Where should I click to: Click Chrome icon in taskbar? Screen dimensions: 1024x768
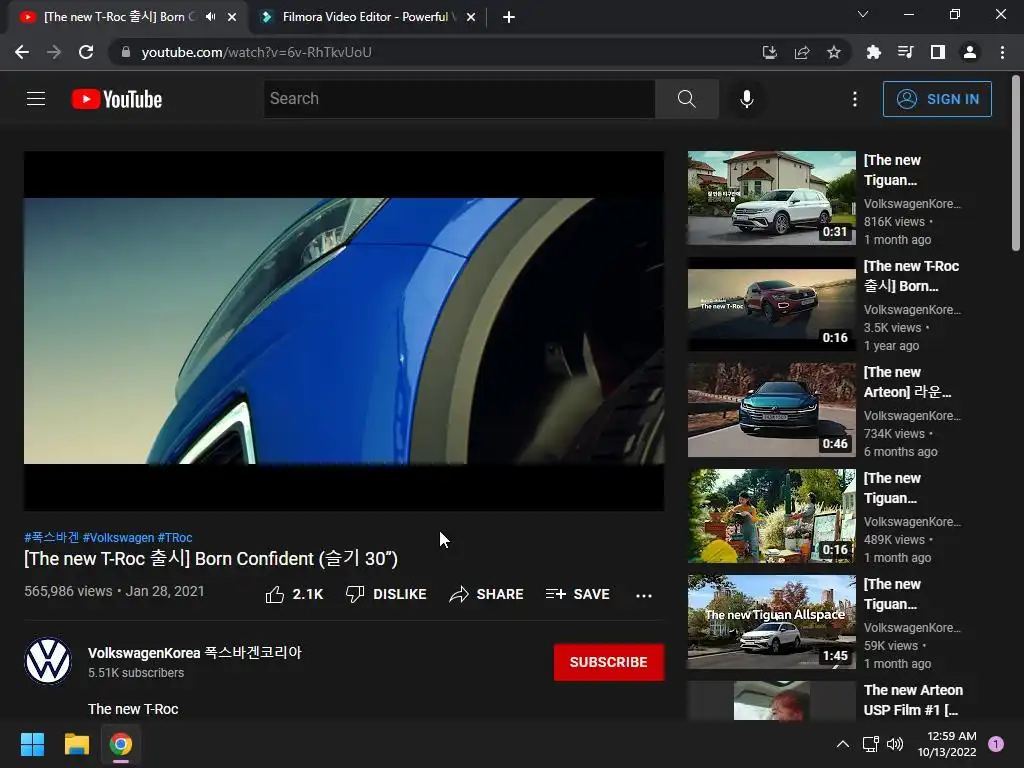[x=120, y=744]
